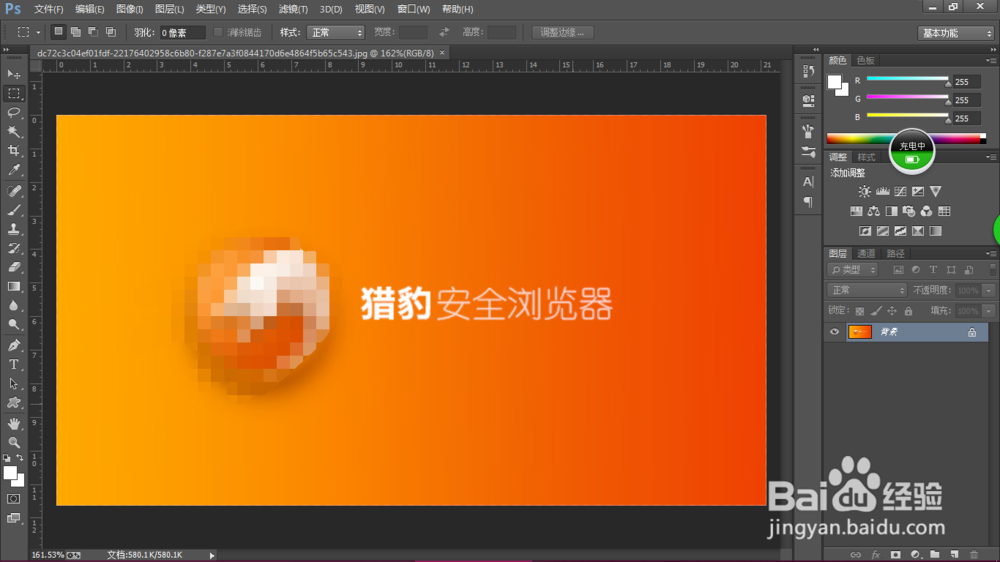Add Brightness/Contrast adjustment

point(864,191)
